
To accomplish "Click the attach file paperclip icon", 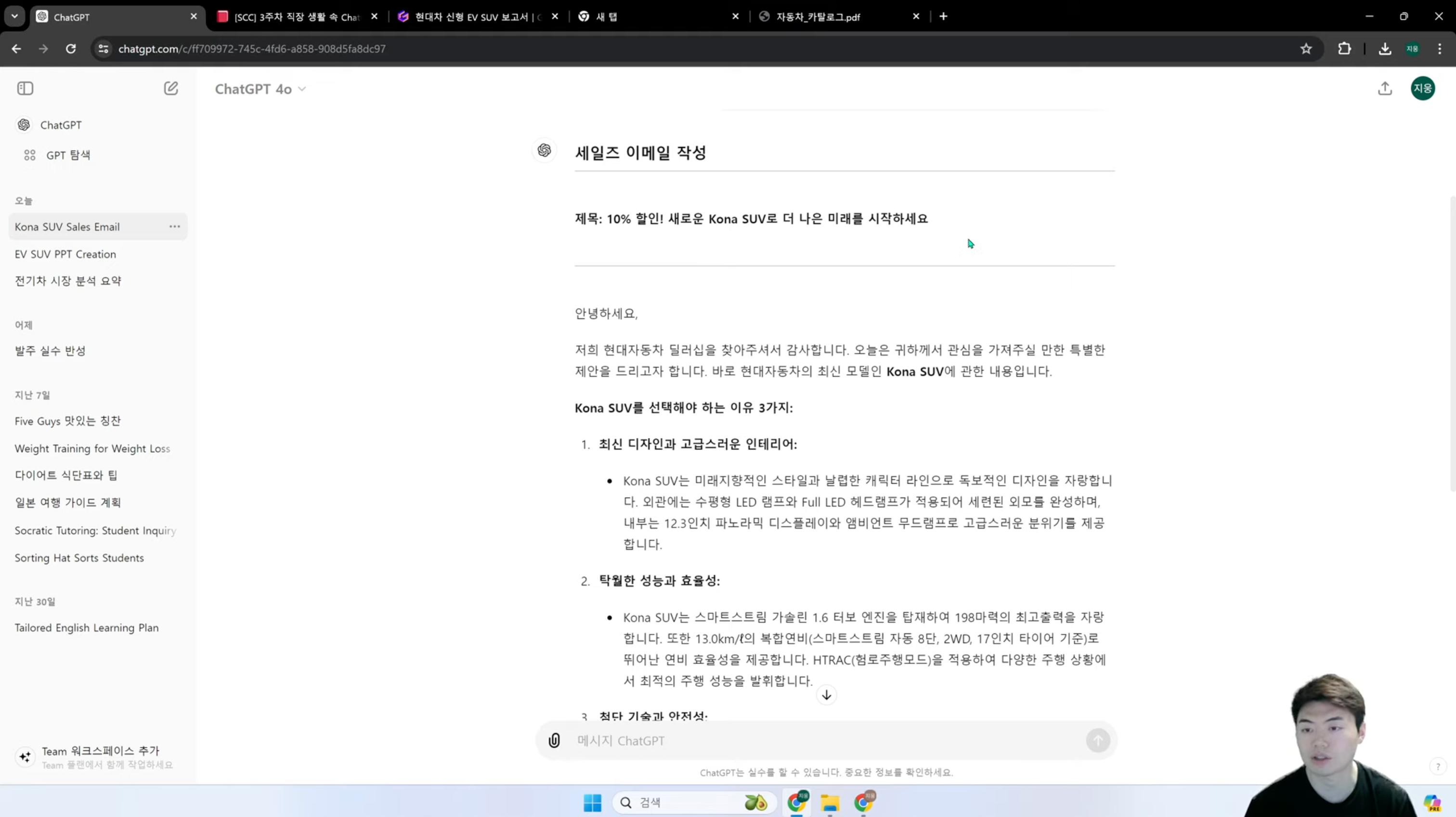I will 555,740.
